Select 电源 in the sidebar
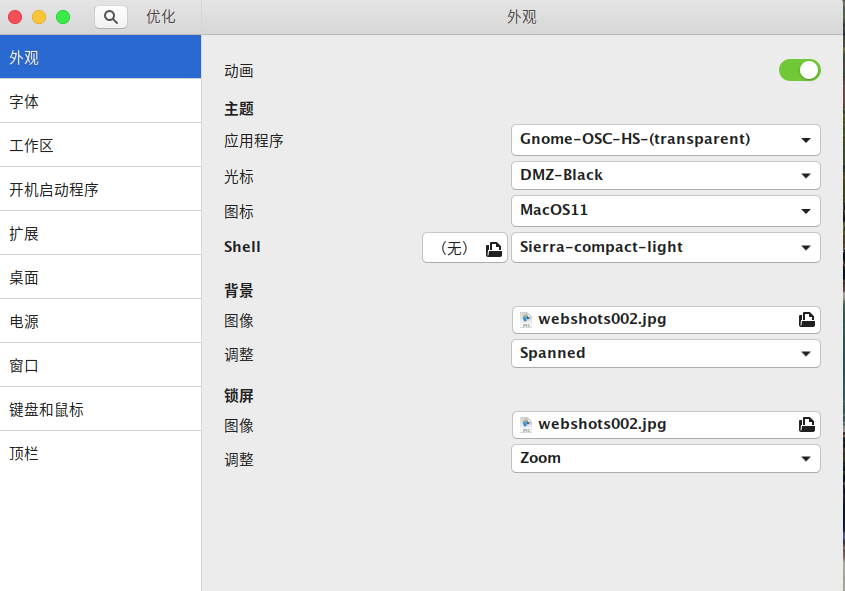This screenshot has height=591, width=845. tap(100, 321)
